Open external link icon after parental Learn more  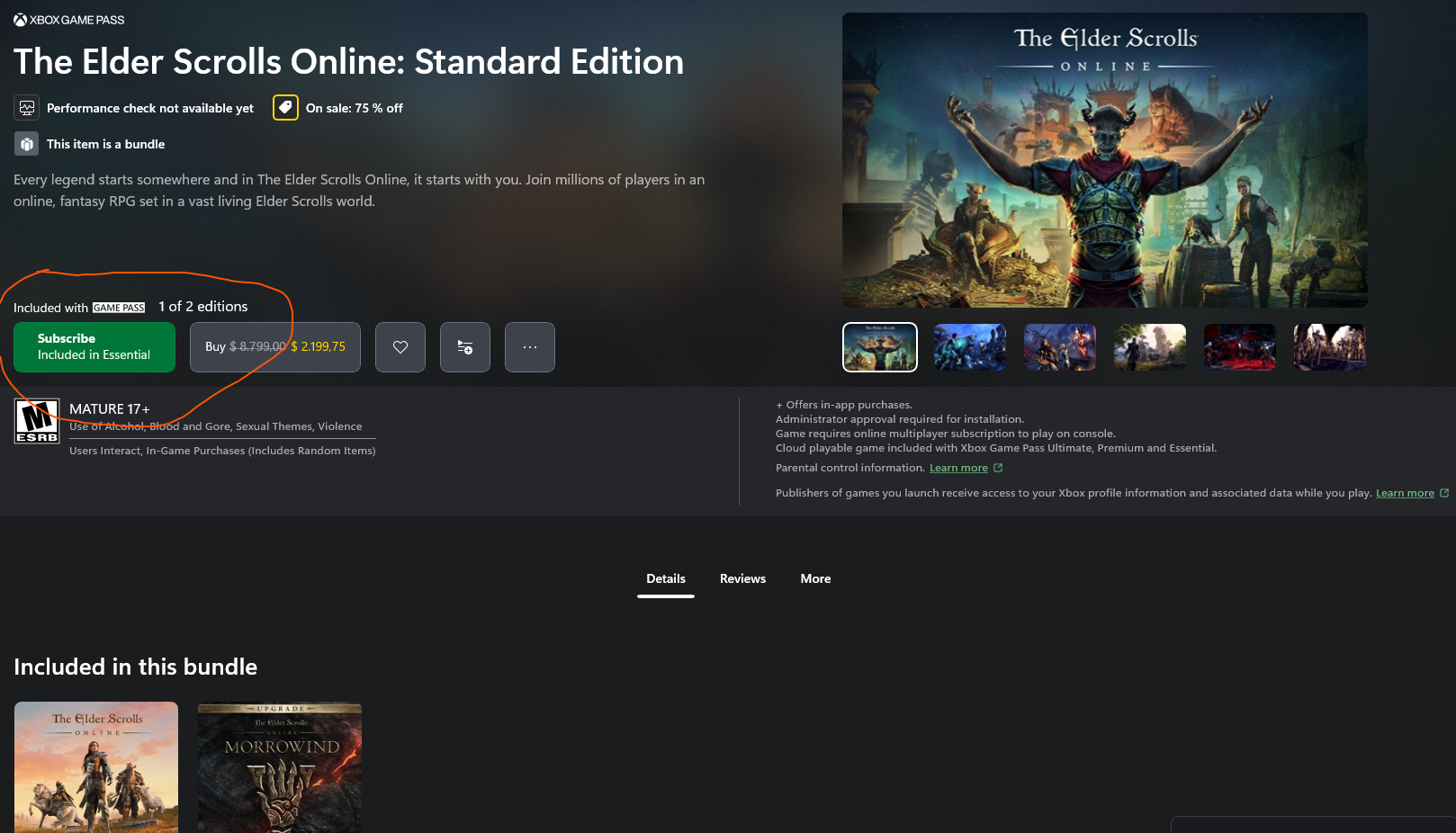point(998,468)
